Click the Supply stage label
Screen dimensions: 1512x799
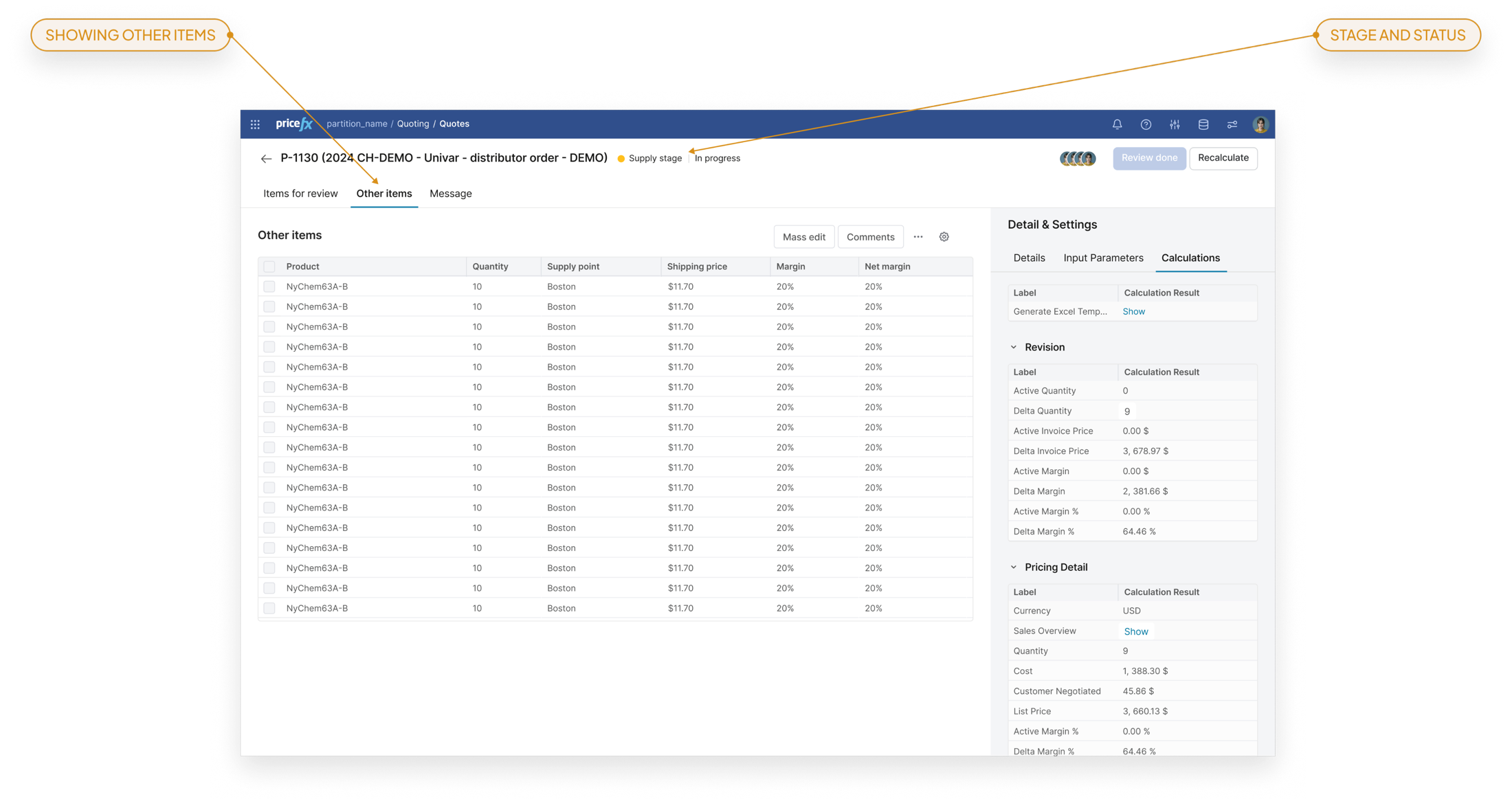[x=655, y=159]
